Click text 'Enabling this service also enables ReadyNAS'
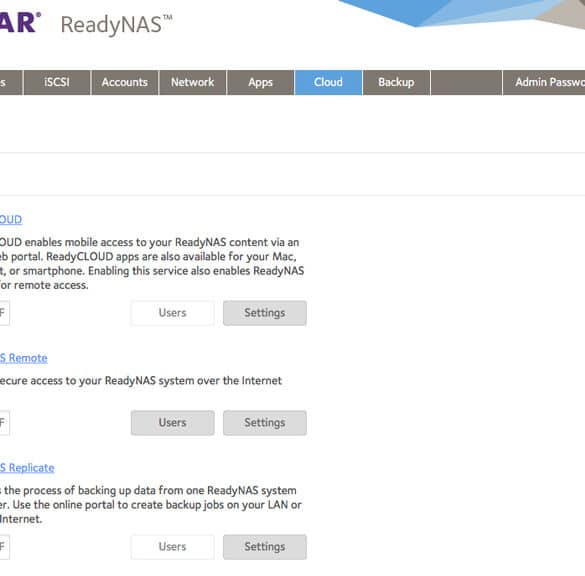The image size is (585, 576). pyautogui.click(x=196, y=271)
